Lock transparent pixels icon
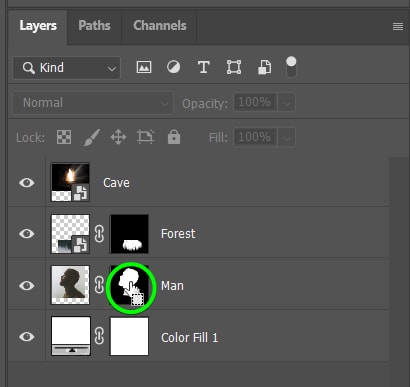The height and width of the screenshot is (387, 410). coord(64,137)
